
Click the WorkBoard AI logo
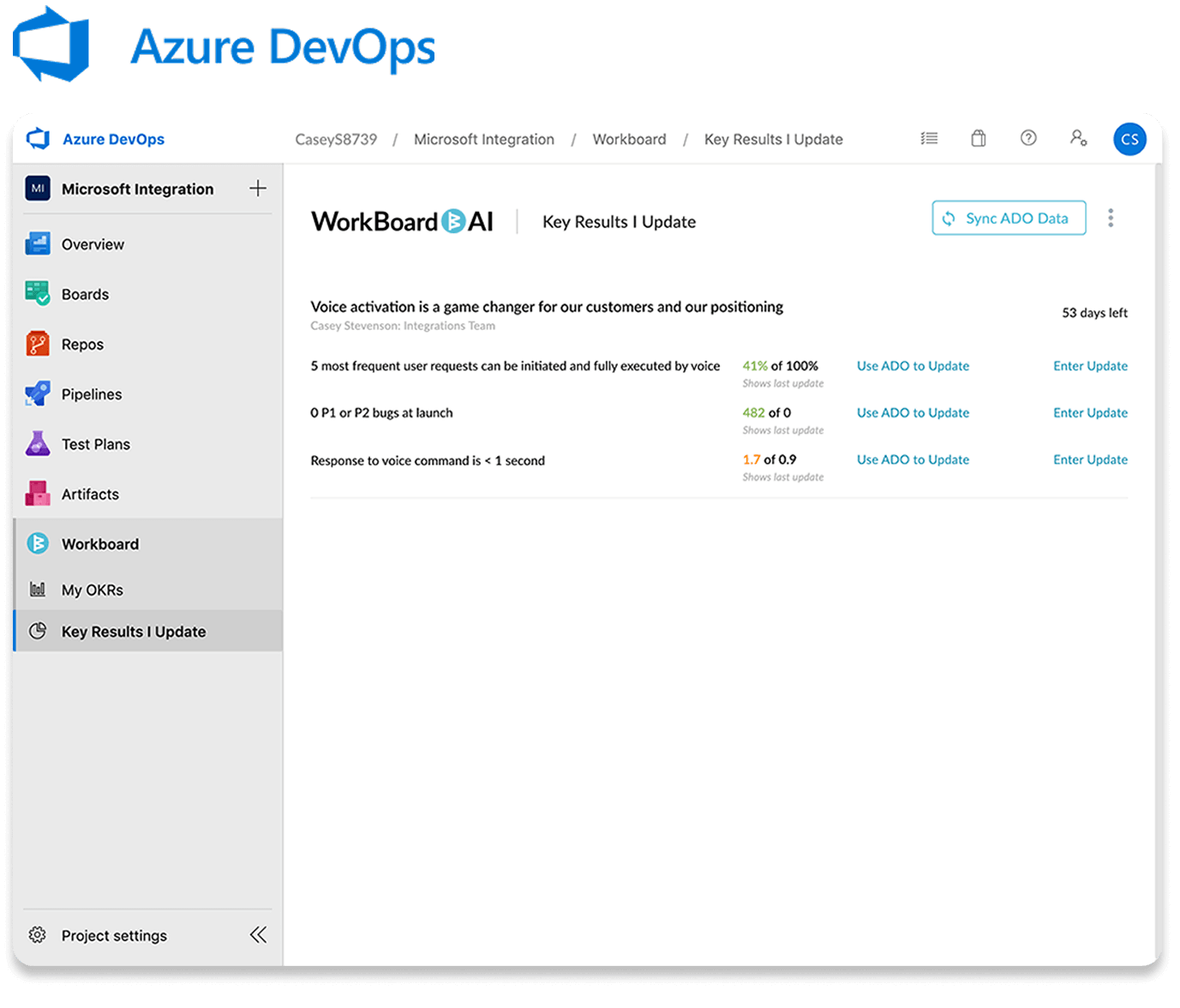coord(402,222)
